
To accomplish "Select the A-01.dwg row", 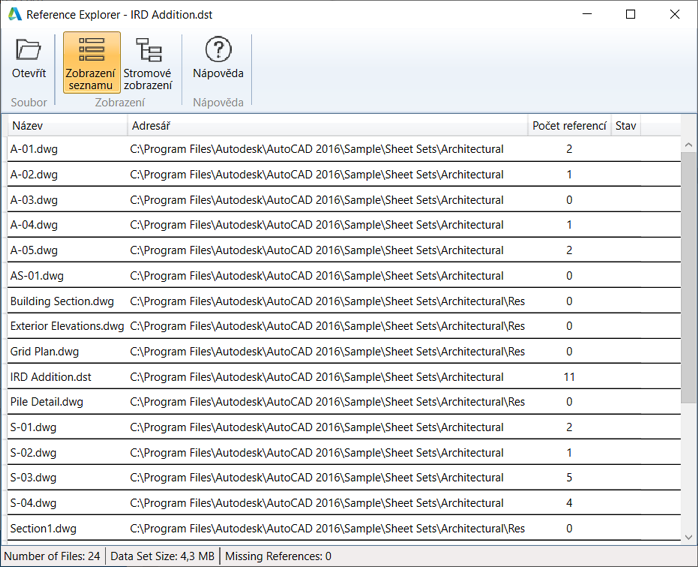I will pyautogui.click(x=35, y=149).
